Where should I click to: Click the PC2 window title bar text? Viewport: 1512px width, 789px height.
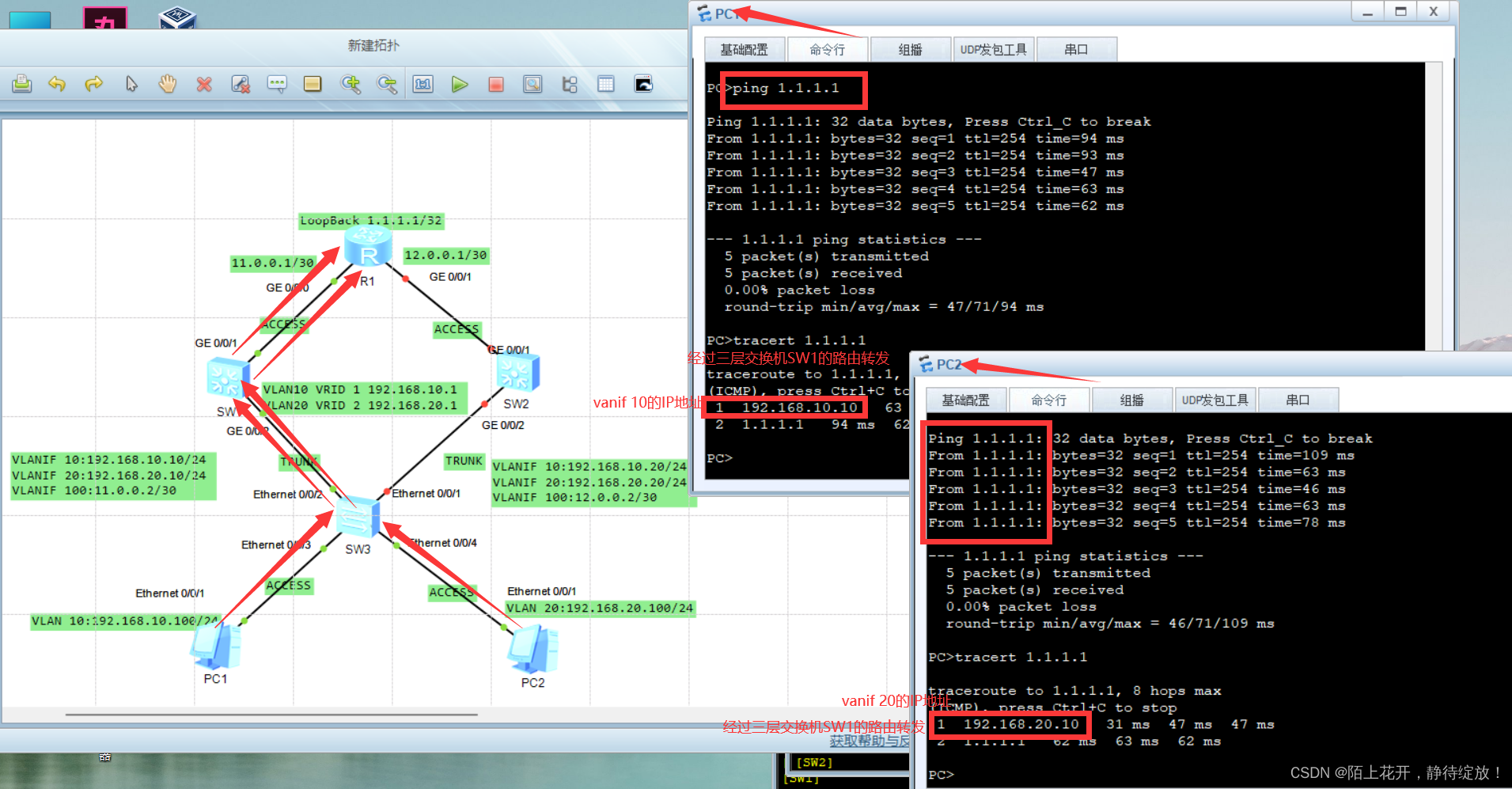949,364
